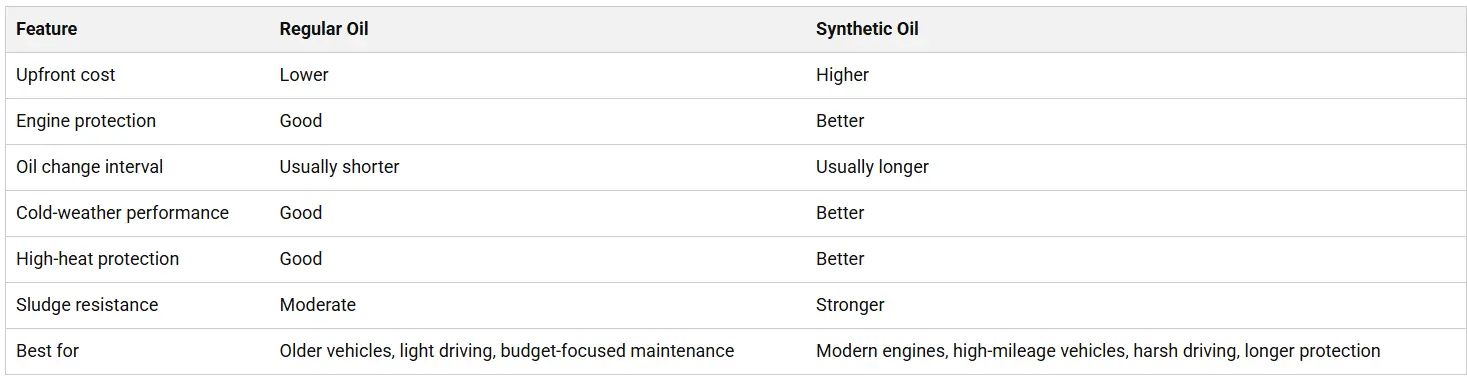Select the Usually shorter interval cell
The width and height of the screenshot is (1467, 377).
(340, 167)
